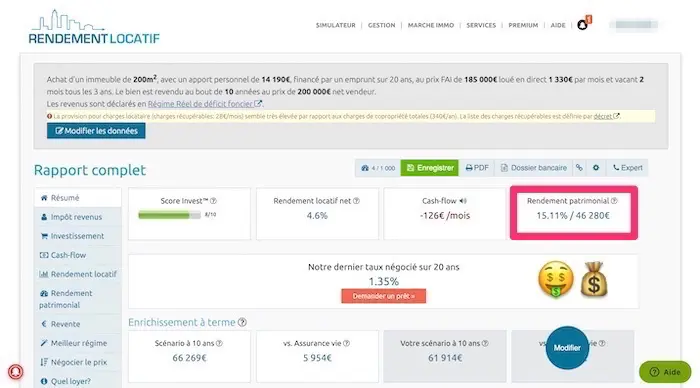Screen dimensions: 700x388
Task: Show help for Scénario à 10 ans
Action: click(219, 343)
